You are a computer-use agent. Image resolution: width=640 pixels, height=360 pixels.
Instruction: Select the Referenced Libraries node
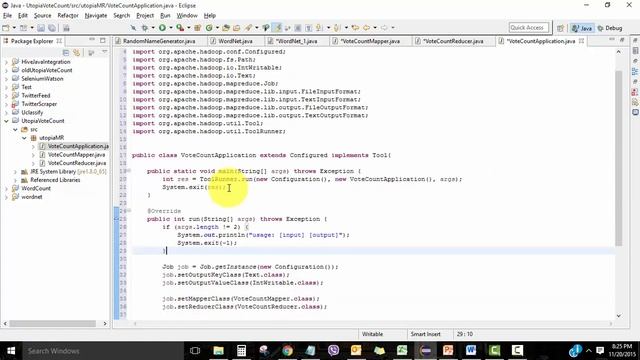point(55,180)
